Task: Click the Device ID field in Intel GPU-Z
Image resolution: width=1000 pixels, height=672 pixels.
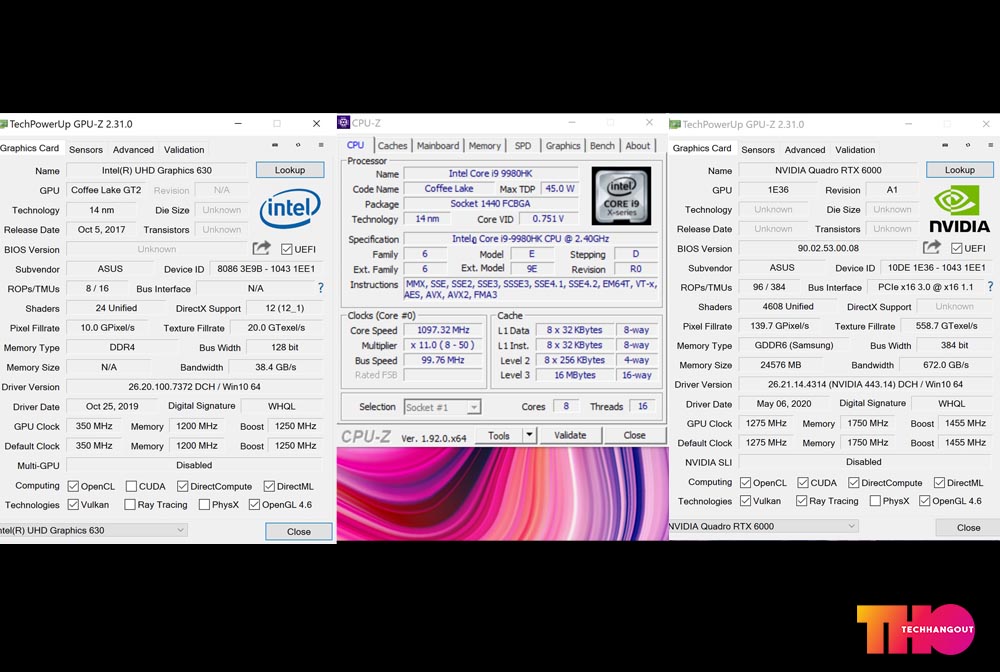Action: pos(266,268)
